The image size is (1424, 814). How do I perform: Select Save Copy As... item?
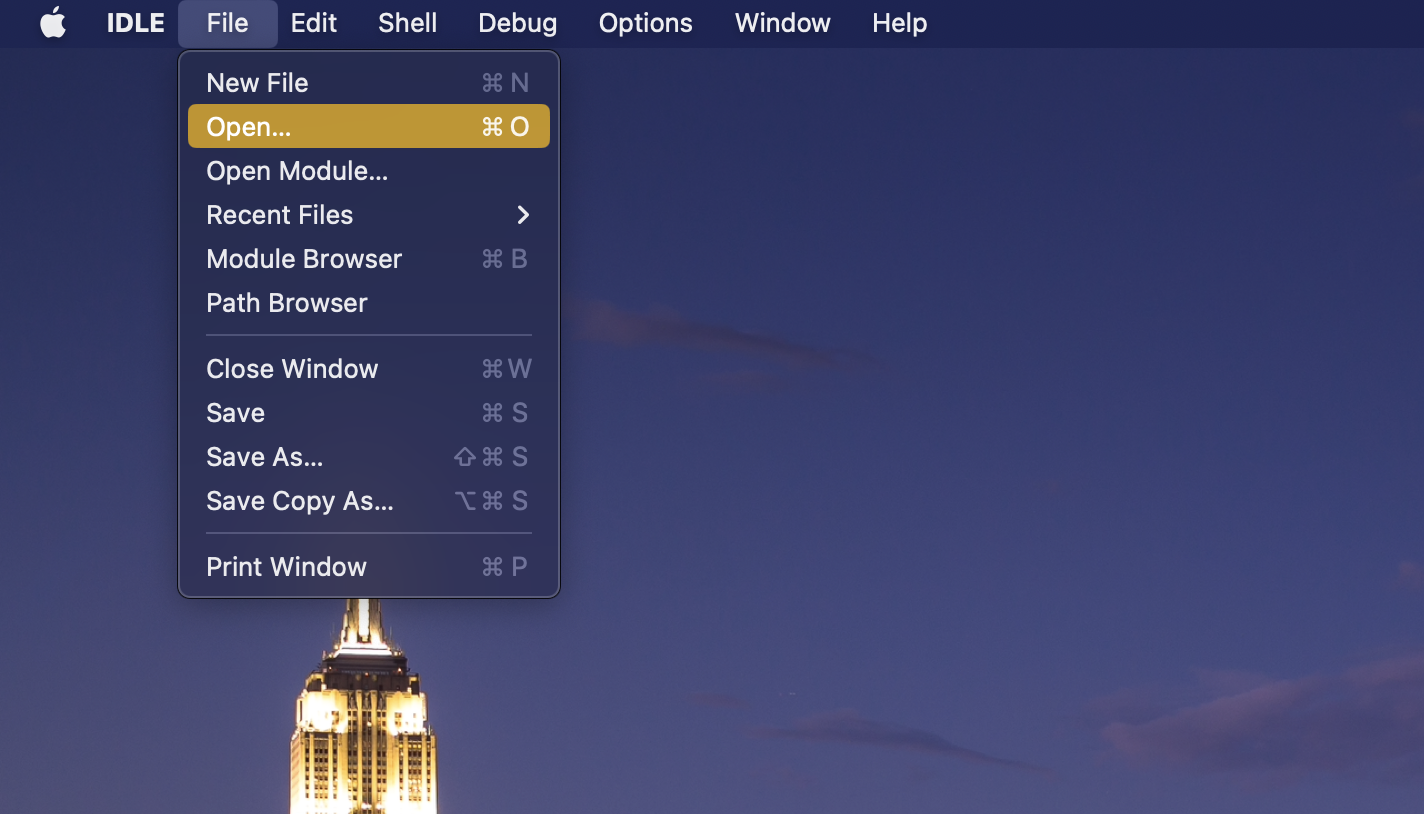click(300, 501)
